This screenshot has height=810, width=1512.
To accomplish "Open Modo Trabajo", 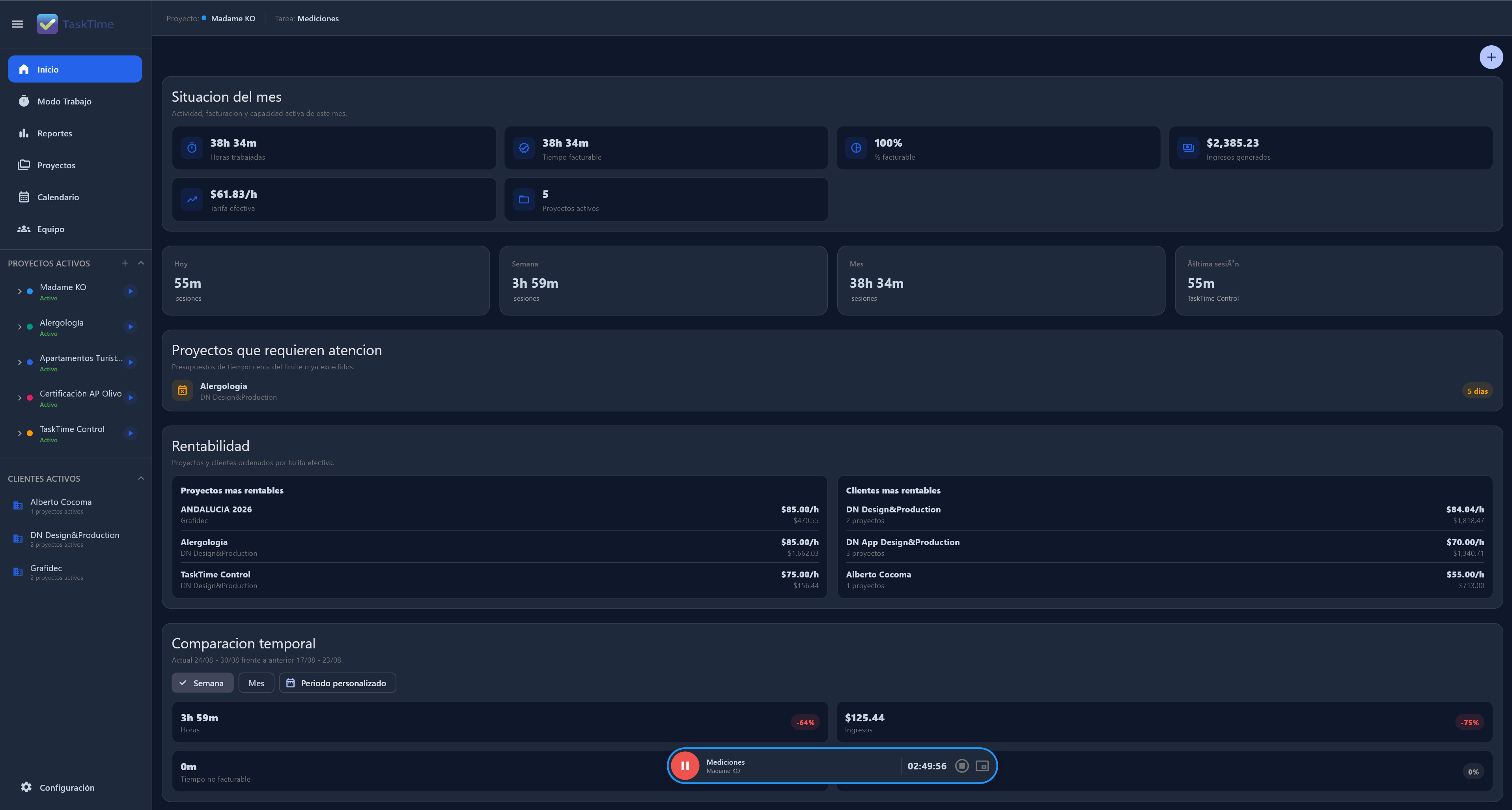I will click(75, 101).
